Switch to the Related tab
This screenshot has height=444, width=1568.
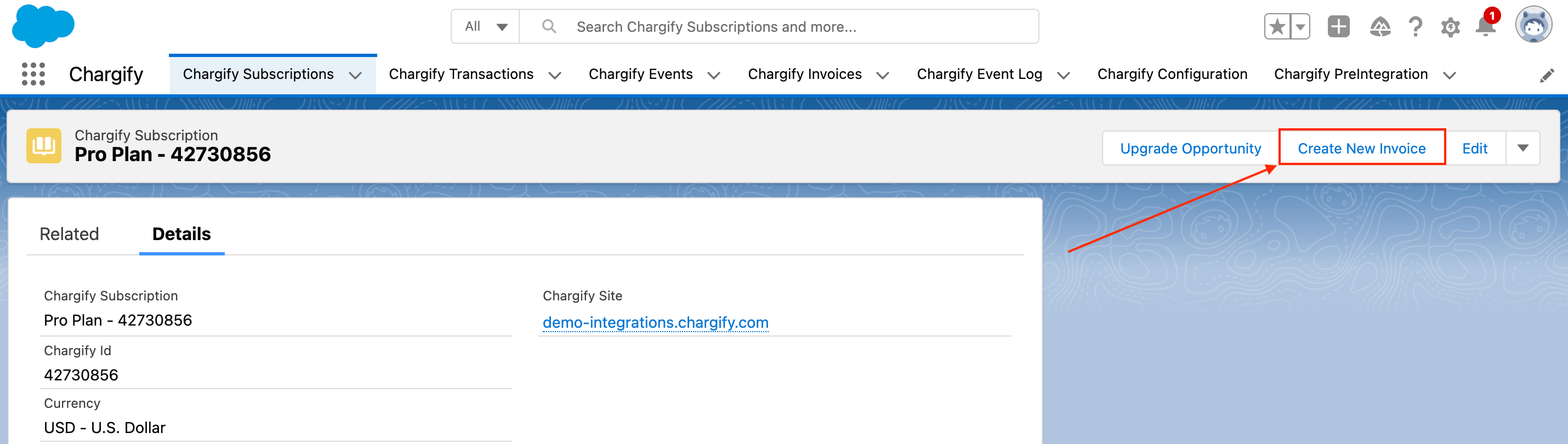coord(70,234)
